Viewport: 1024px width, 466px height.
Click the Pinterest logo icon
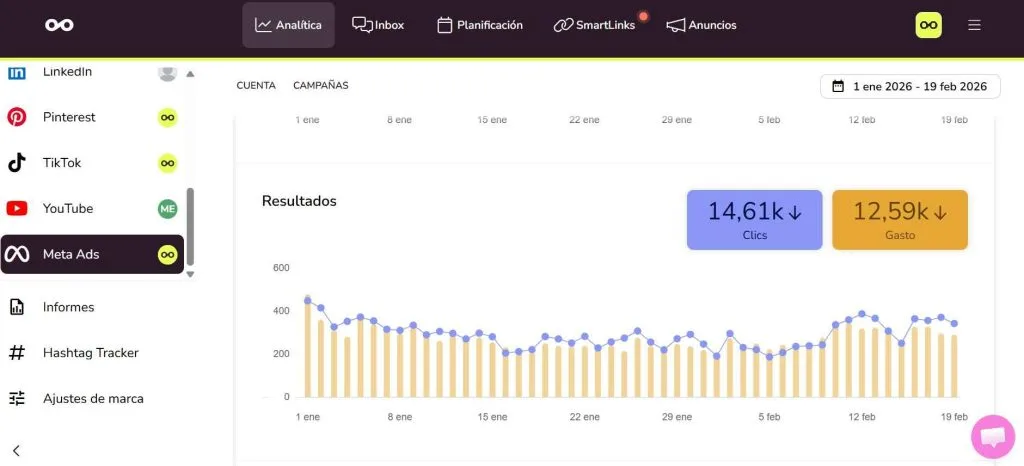click(x=16, y=117)
